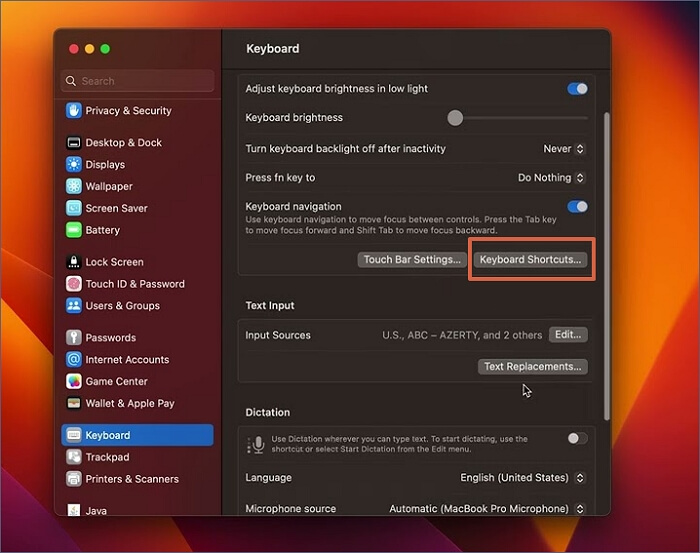Image resolution: width=700 pixels, height=553 pixels.
Task: Click the green zoom window button
Action: click(x=105, y=49)
